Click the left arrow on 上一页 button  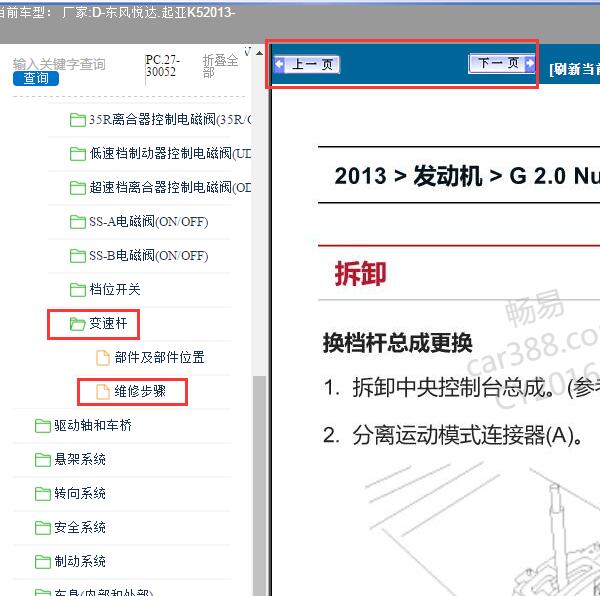click(280, 64)
